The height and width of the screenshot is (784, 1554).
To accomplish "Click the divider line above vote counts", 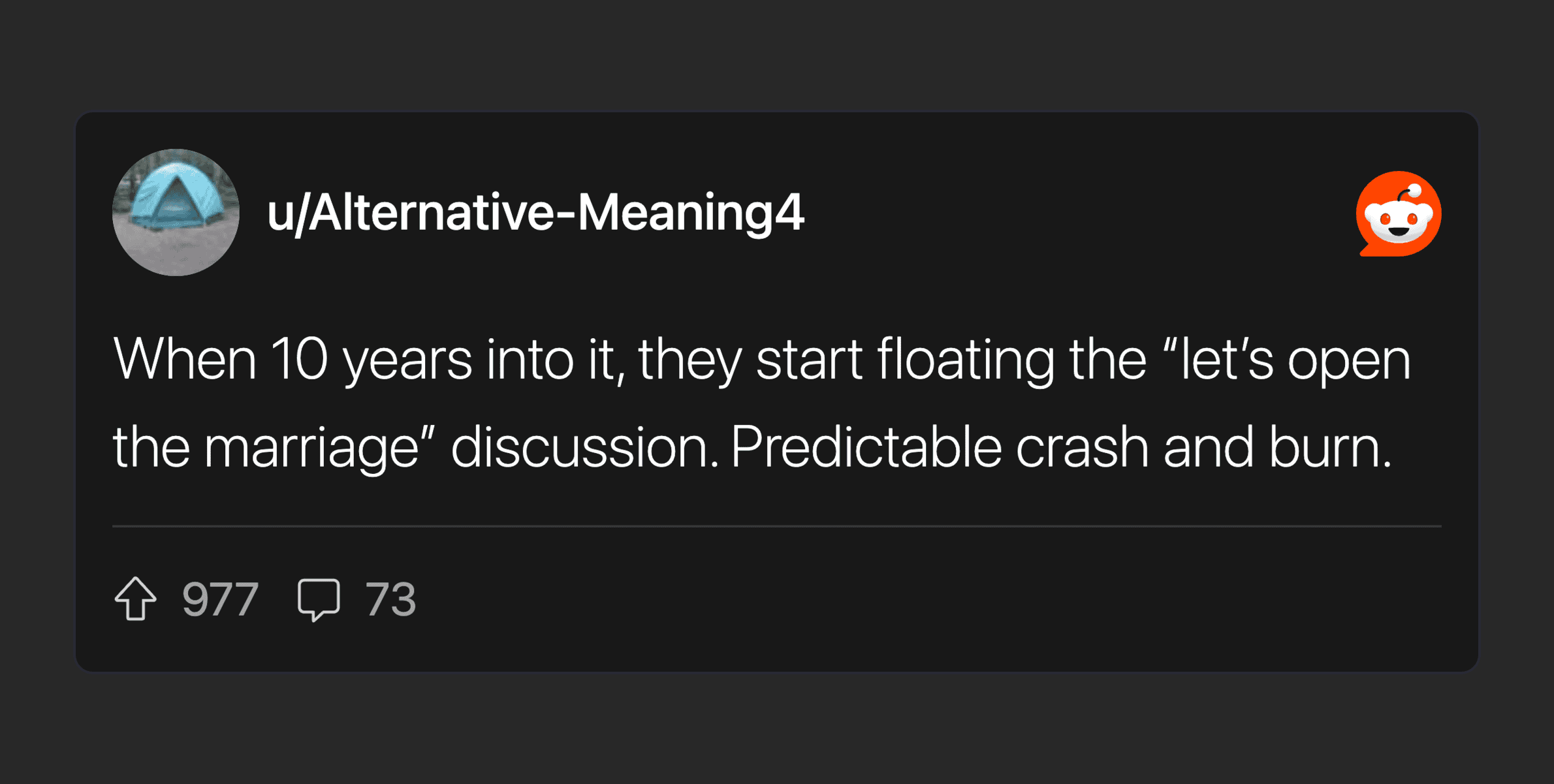I will [777, 525].
